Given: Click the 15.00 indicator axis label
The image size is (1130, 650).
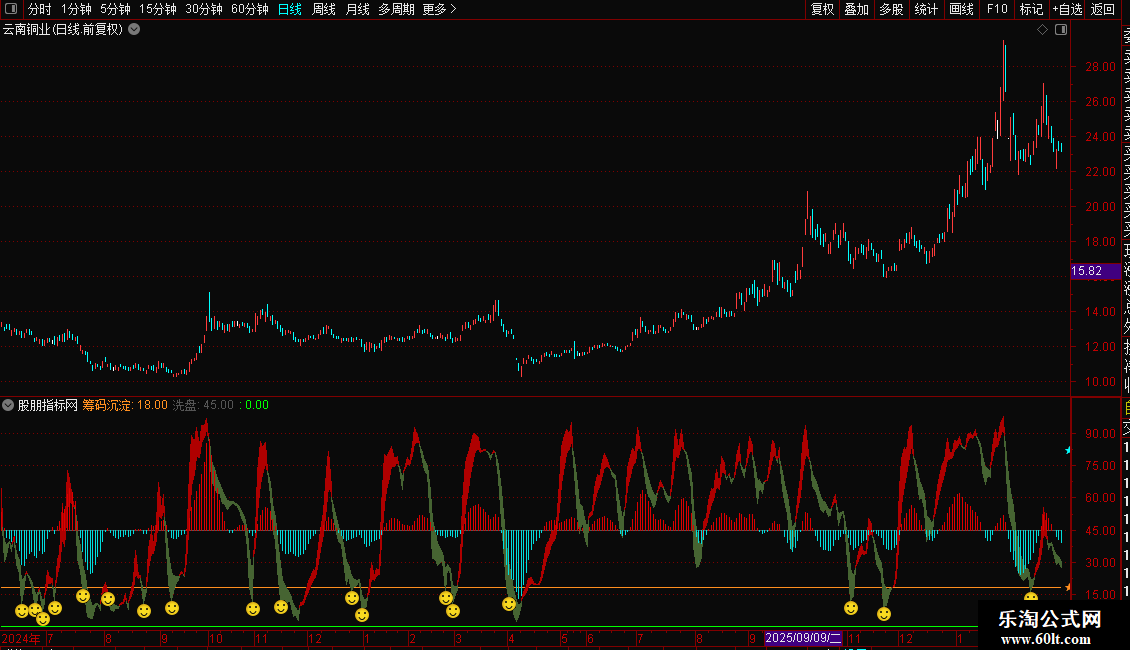Looking at the screenshot, I should click(1100, 595).
